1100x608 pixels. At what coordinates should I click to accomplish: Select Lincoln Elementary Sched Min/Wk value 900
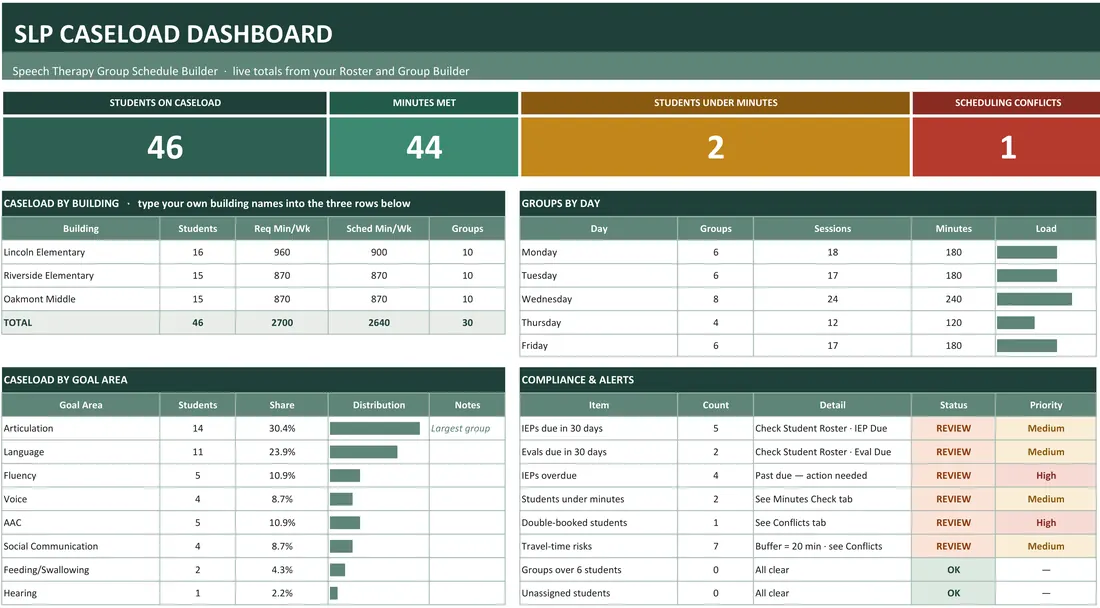[x=379, y=252]
